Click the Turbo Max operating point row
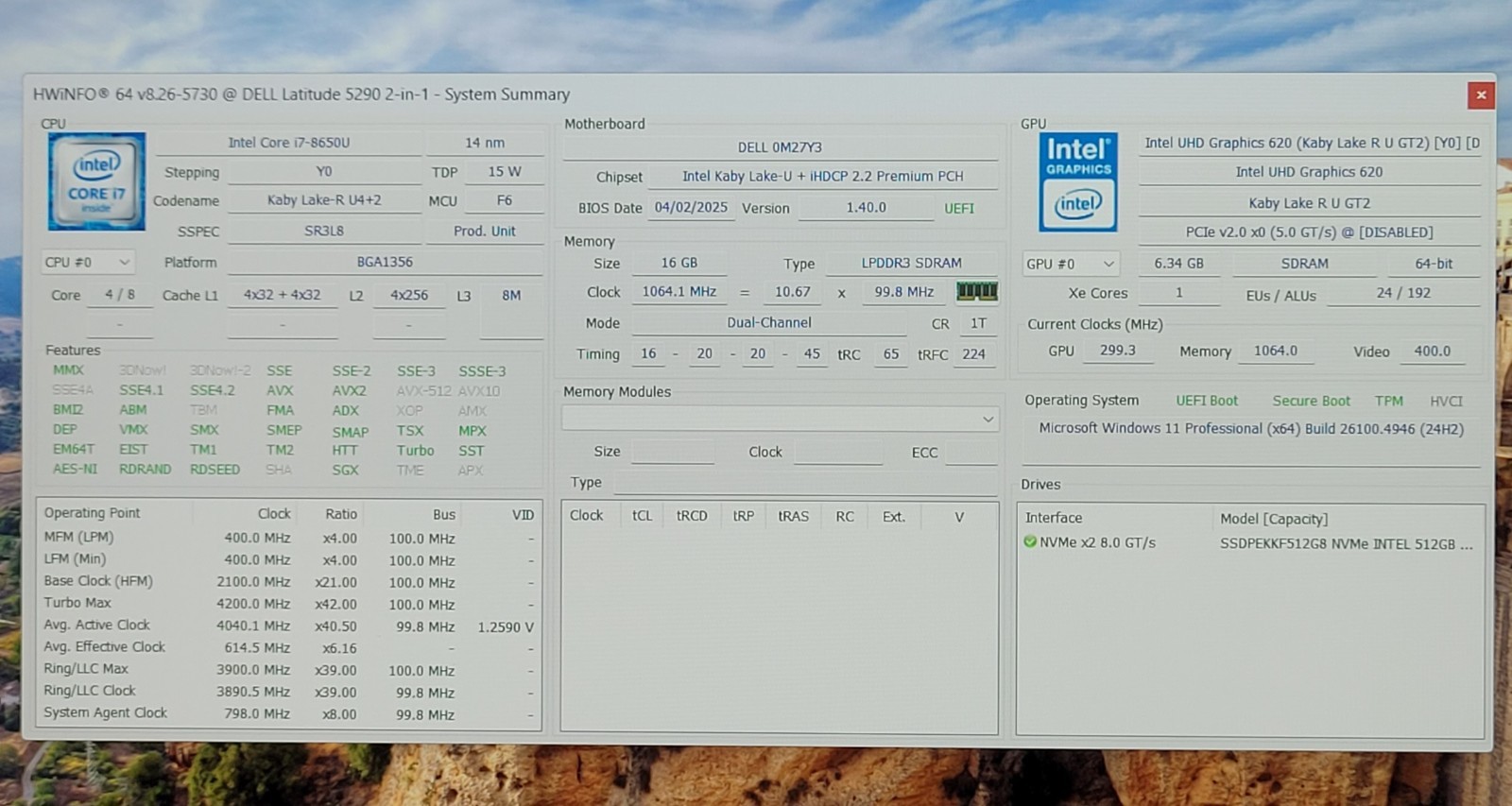 point(289,604)
